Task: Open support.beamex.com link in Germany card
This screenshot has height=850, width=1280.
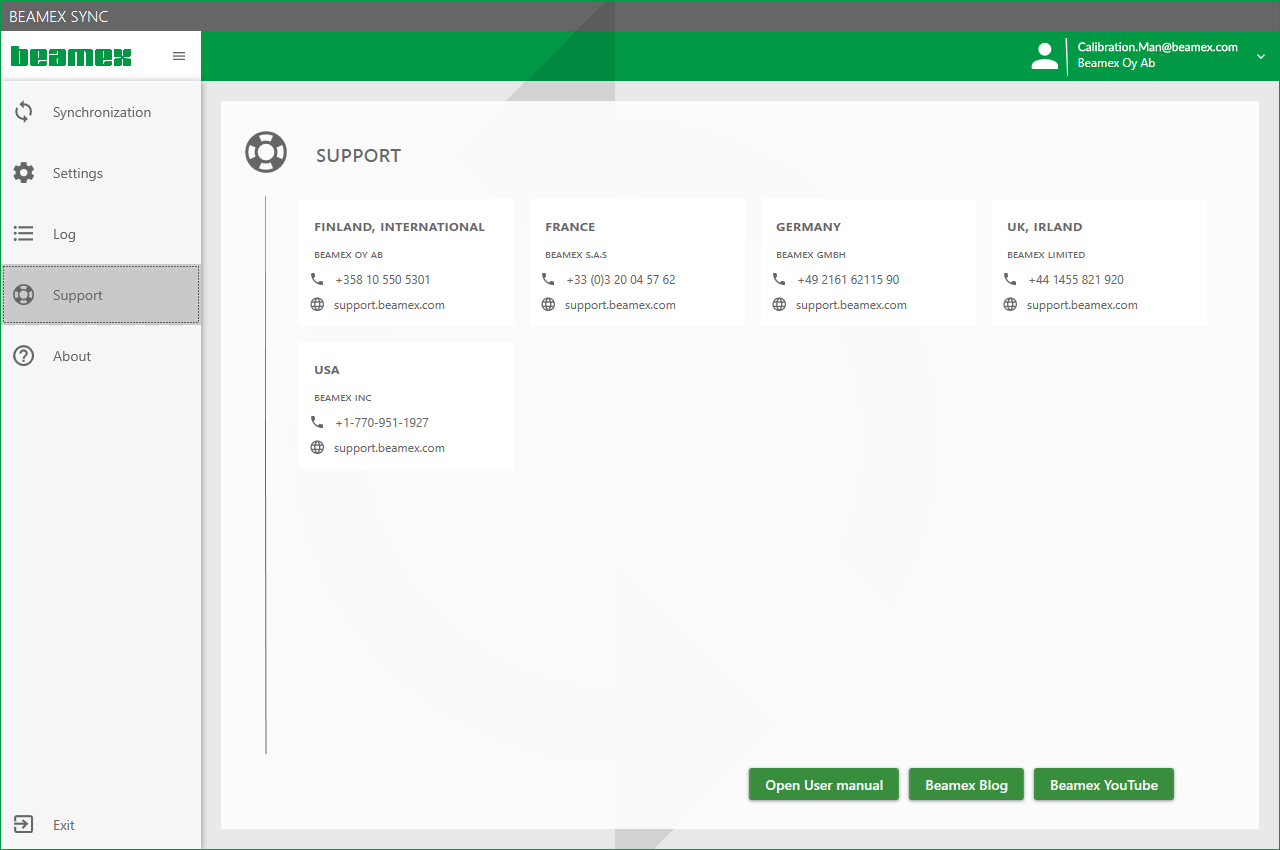Action: click(851, 305)
